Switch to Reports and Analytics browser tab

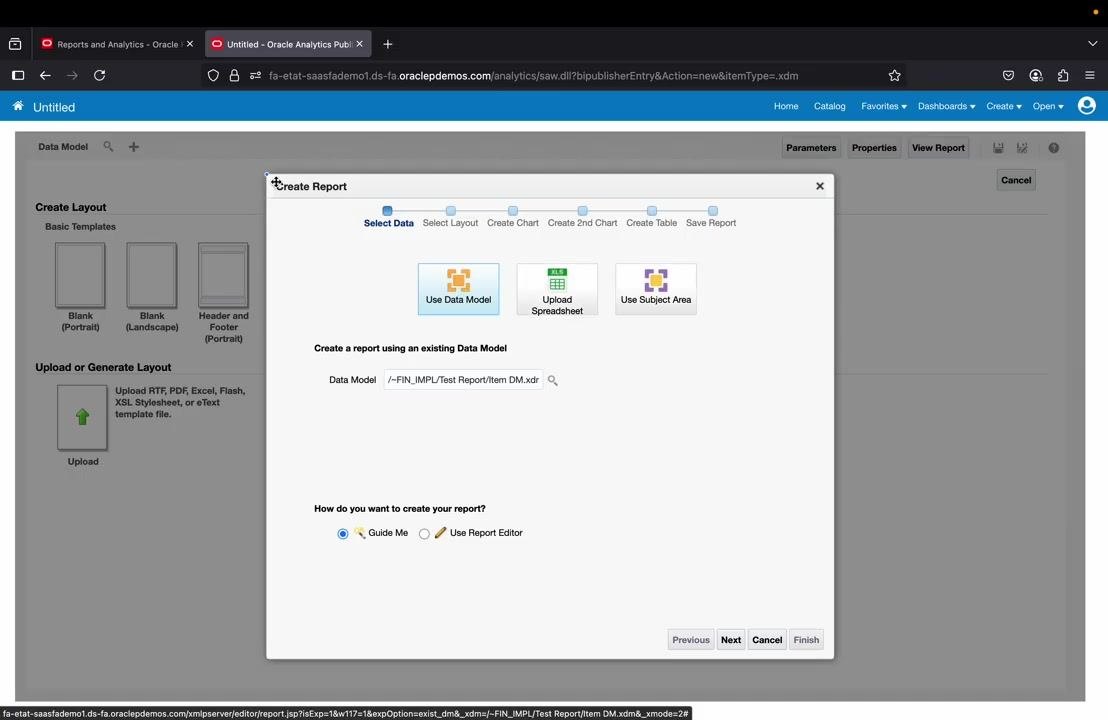pyautogui.click(x=117, y=44)
